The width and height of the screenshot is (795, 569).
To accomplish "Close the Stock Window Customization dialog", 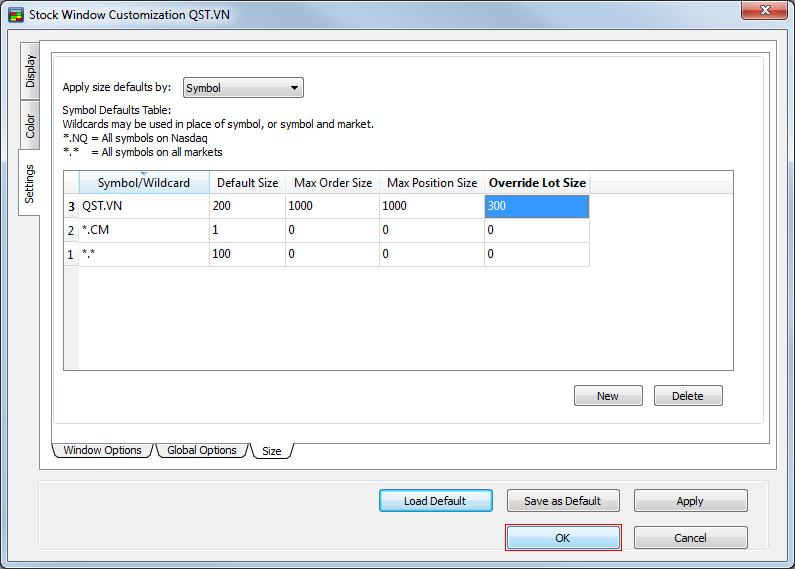I will point(764,13).
